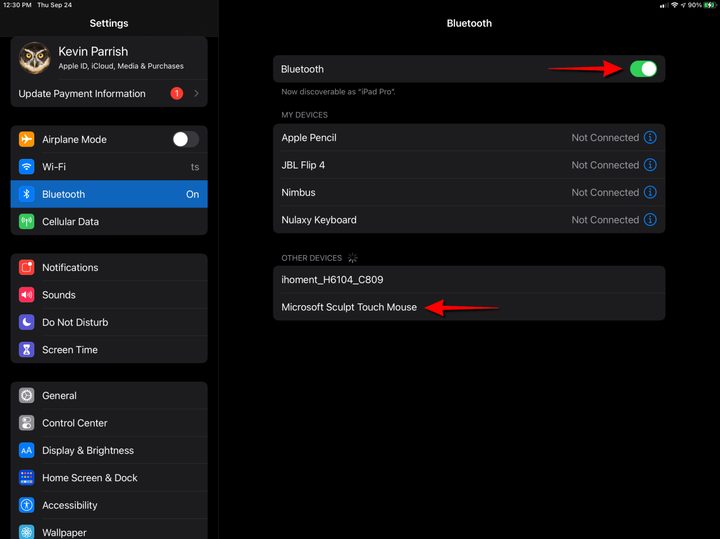The image size is (720, 539).
Task: Tap the Accessibility icon
Action: click(x=27, y=505)
